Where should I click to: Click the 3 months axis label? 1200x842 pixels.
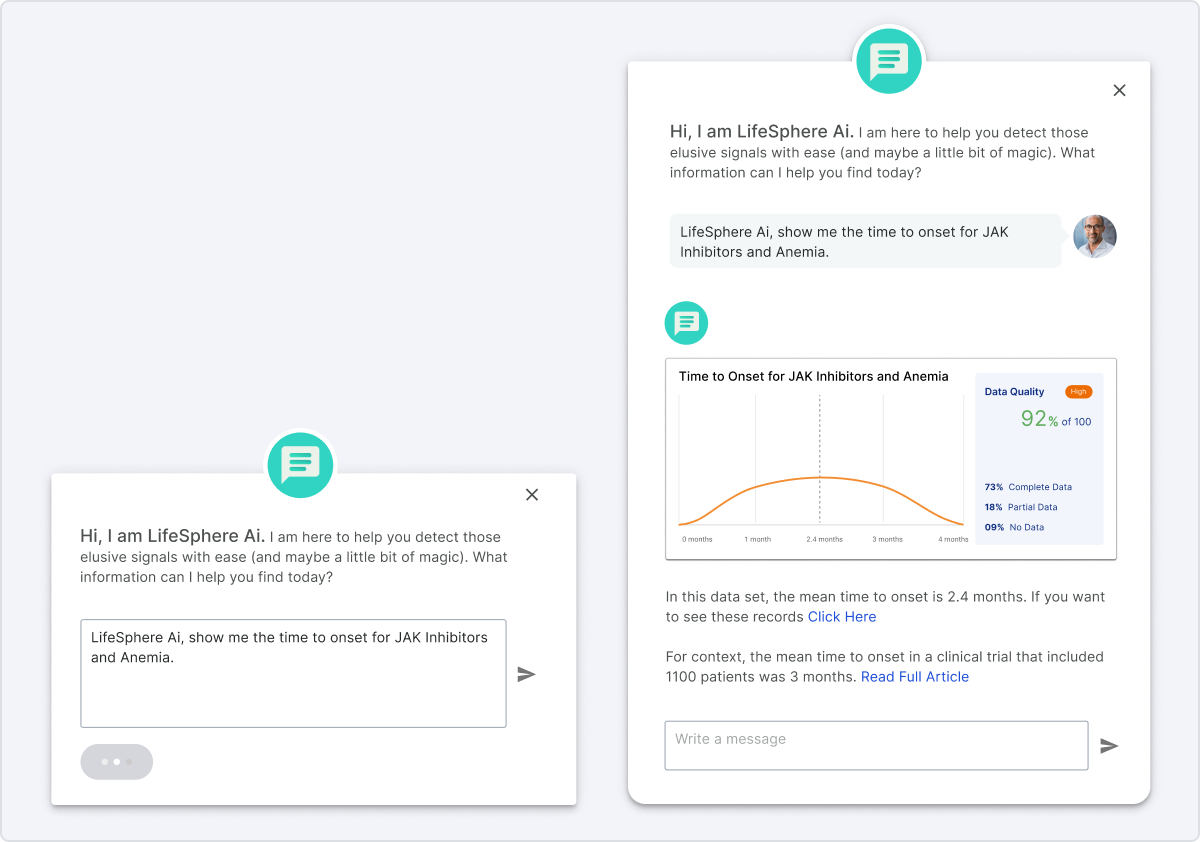click(x=887, y=539)
